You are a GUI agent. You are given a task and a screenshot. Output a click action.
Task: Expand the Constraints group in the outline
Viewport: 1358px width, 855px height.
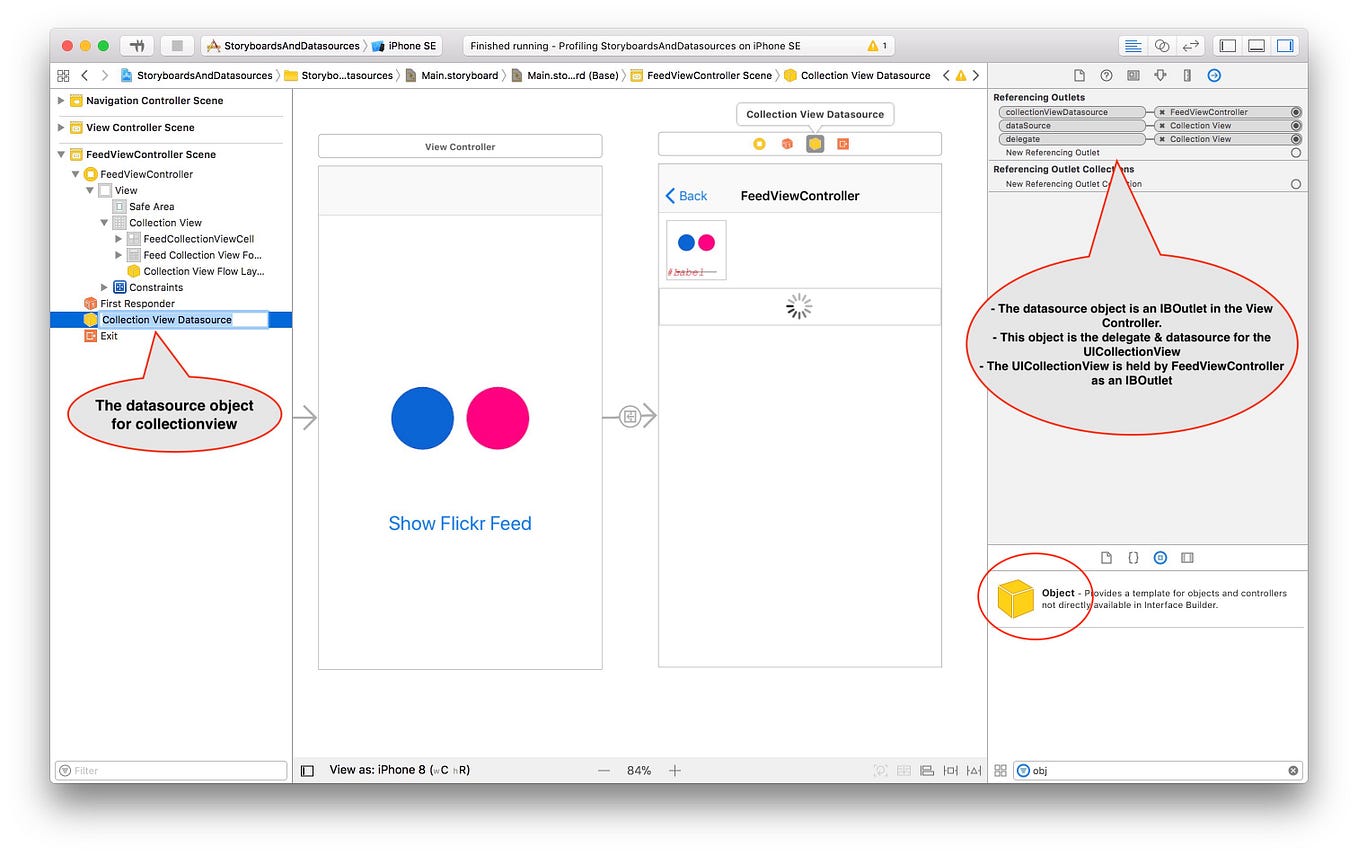pos(104,287)
